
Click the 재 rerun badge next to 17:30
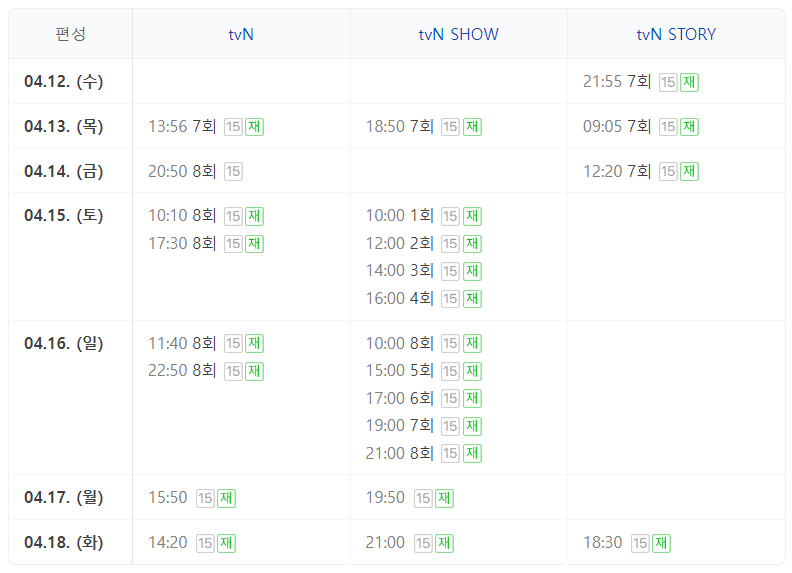[255, 244]
